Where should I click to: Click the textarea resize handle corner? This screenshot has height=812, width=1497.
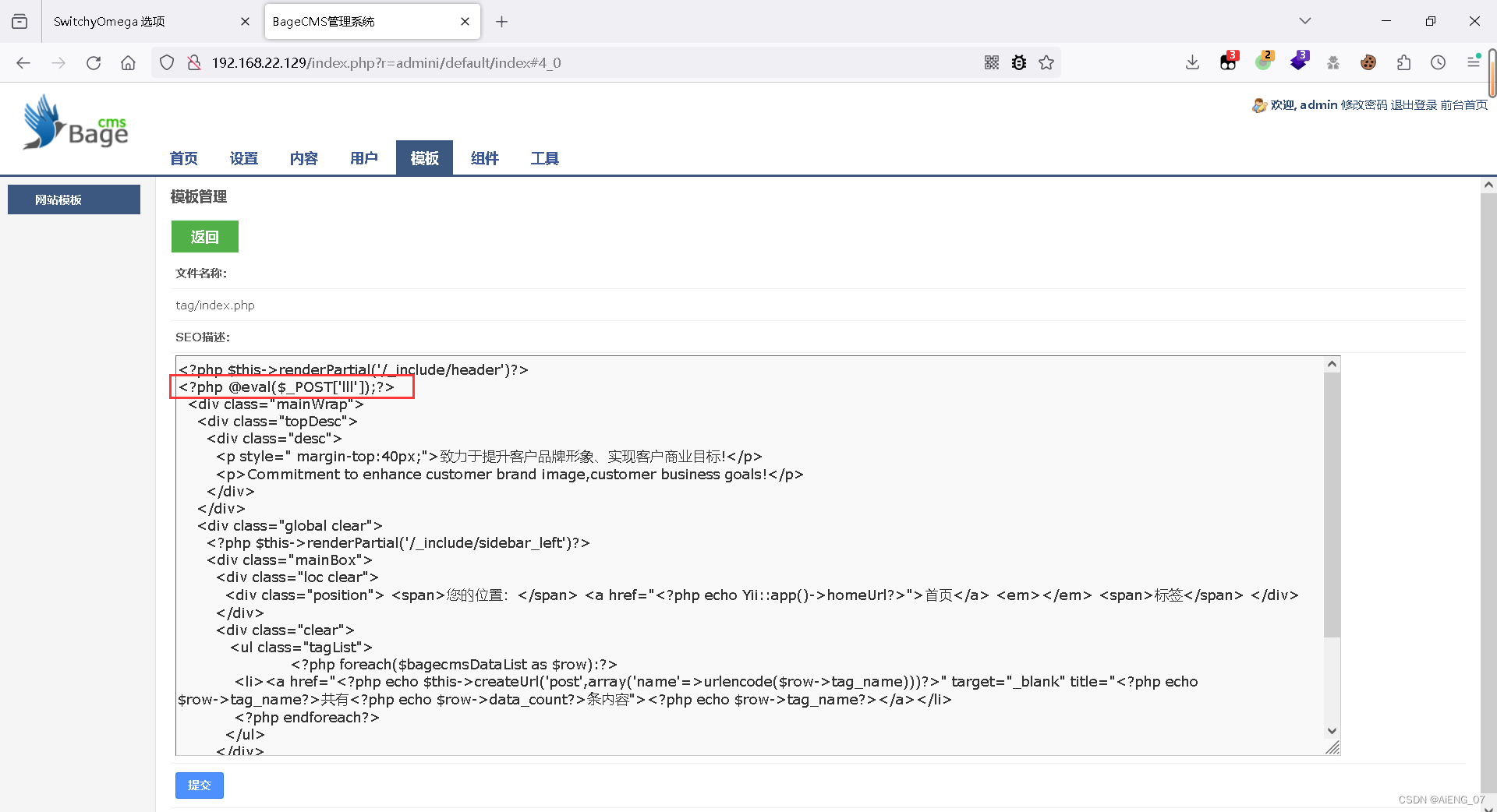pyautogui.click(x=1332, y=747)
